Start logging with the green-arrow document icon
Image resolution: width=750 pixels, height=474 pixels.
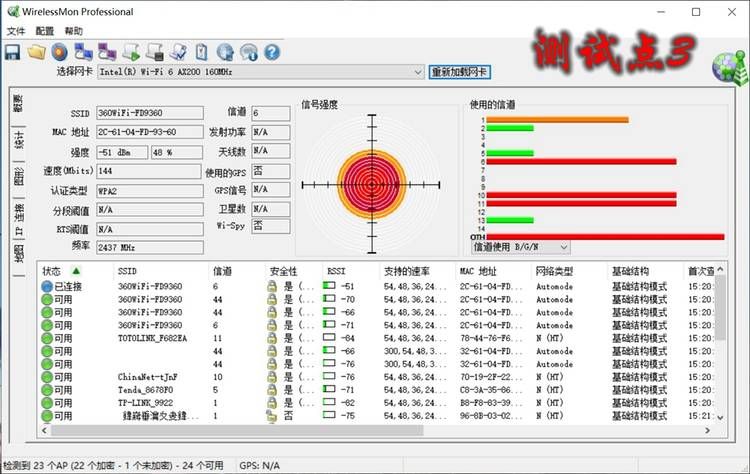[x=131, y=52]
